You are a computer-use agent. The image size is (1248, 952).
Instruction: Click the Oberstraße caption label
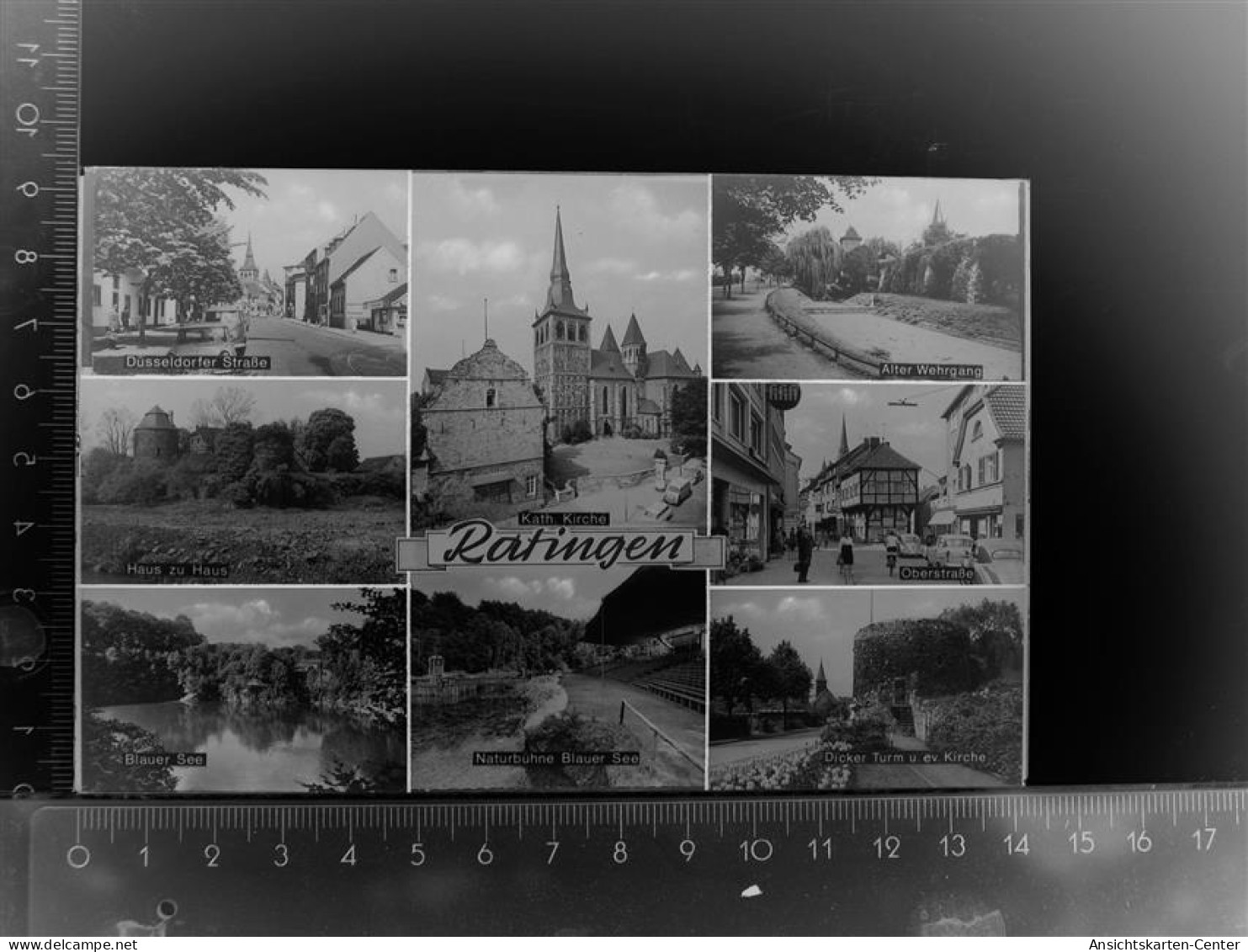937,573
